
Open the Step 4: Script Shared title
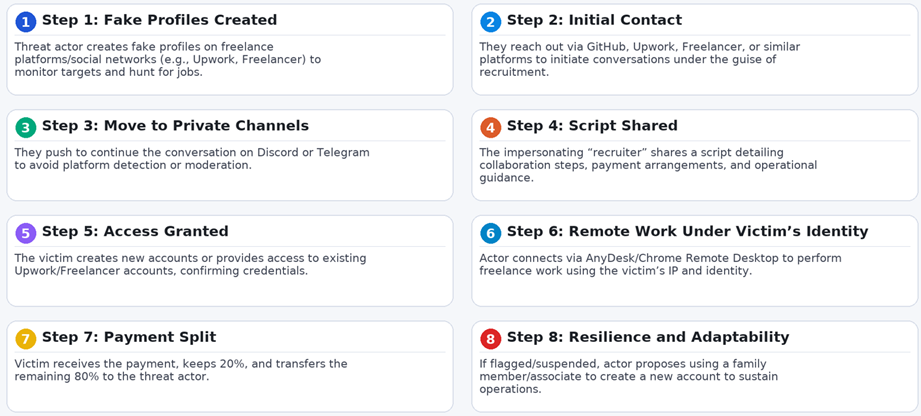(592, 126)
